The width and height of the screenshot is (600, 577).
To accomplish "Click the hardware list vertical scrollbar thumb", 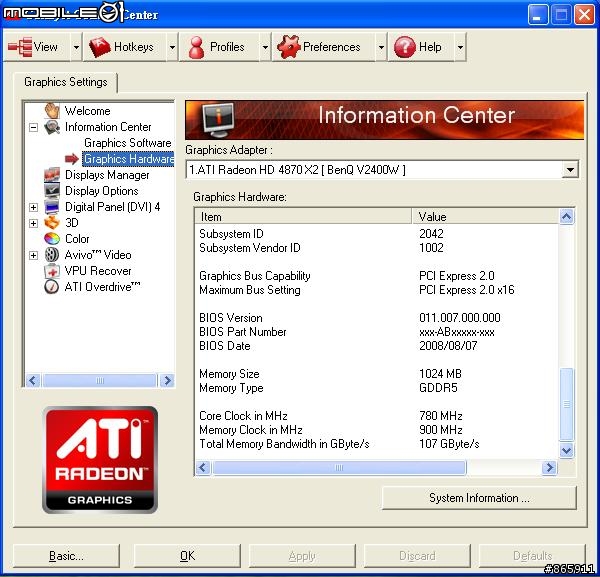I will (567, 404).
